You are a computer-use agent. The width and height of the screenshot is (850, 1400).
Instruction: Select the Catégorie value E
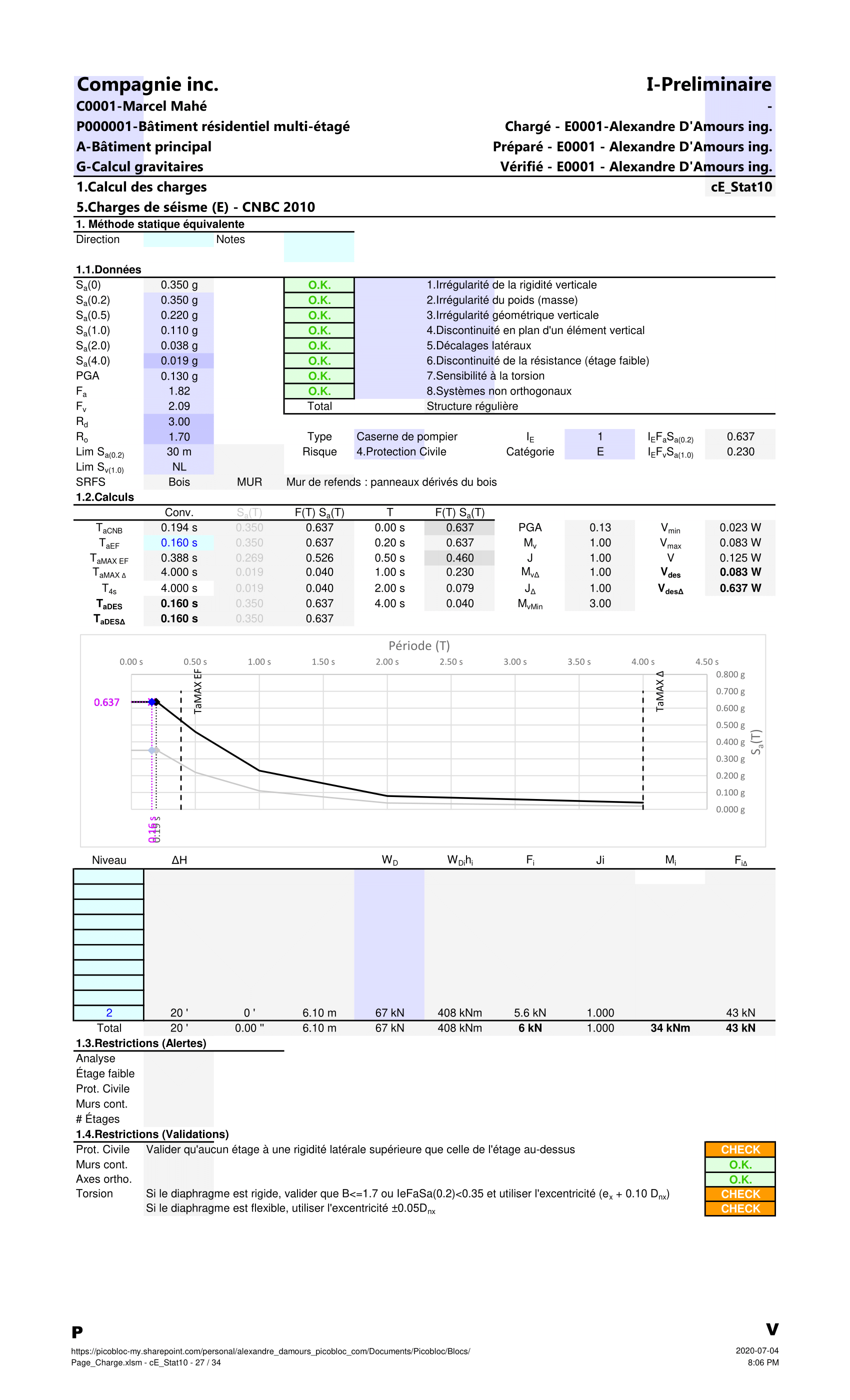click(599, 451)
